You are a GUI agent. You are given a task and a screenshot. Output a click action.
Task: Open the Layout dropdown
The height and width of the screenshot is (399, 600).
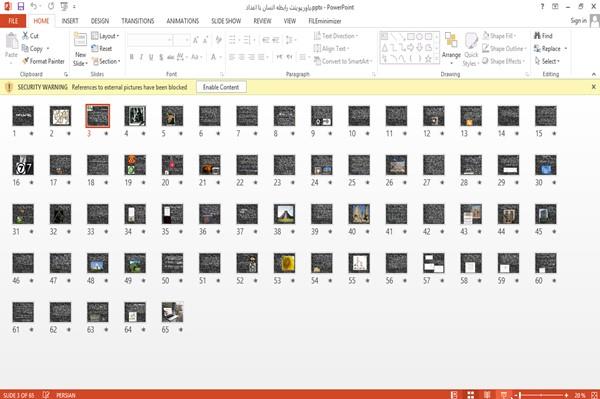pos(105,36)
